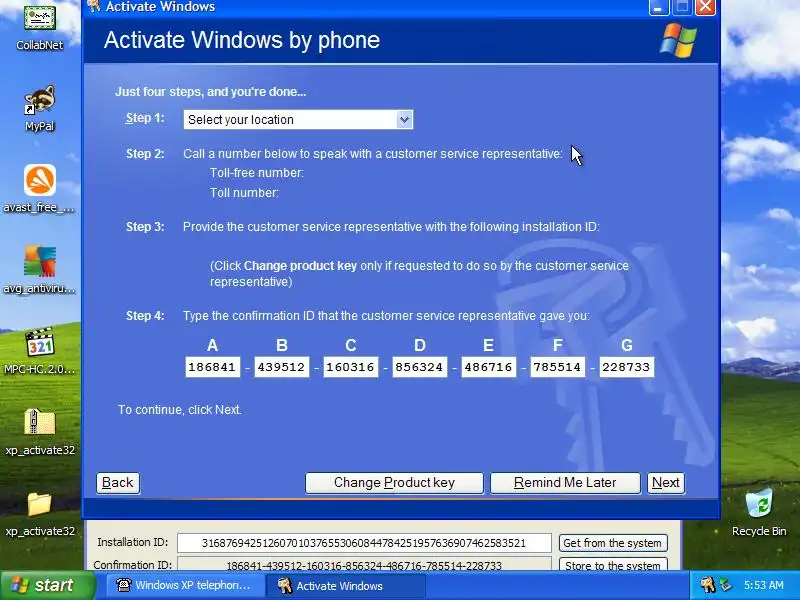Open the Select your location dropdown
The image size is (800, 600).
(x=298, y=119)
